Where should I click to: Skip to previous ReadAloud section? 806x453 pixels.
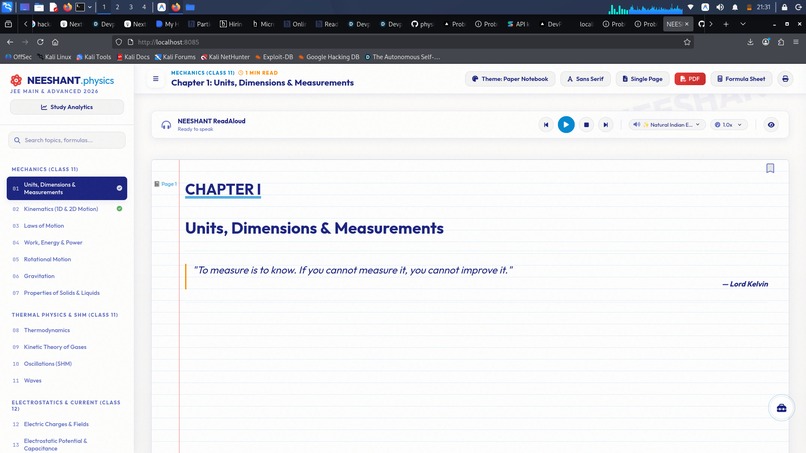pos(546,124)
